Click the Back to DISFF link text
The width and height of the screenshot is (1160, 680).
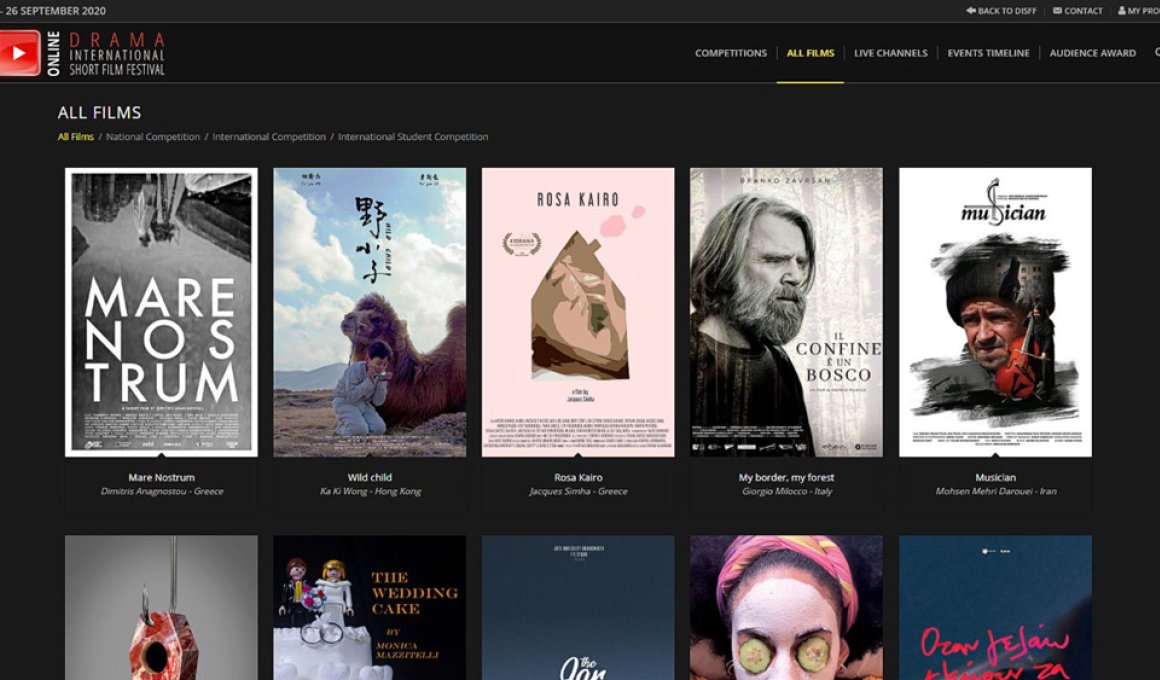[1007, 11]
